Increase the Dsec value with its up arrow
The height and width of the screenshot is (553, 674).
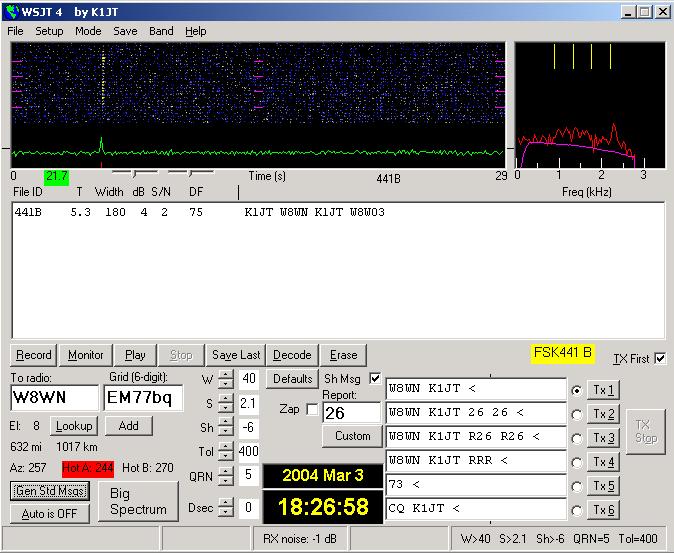[x=226, y=502]
